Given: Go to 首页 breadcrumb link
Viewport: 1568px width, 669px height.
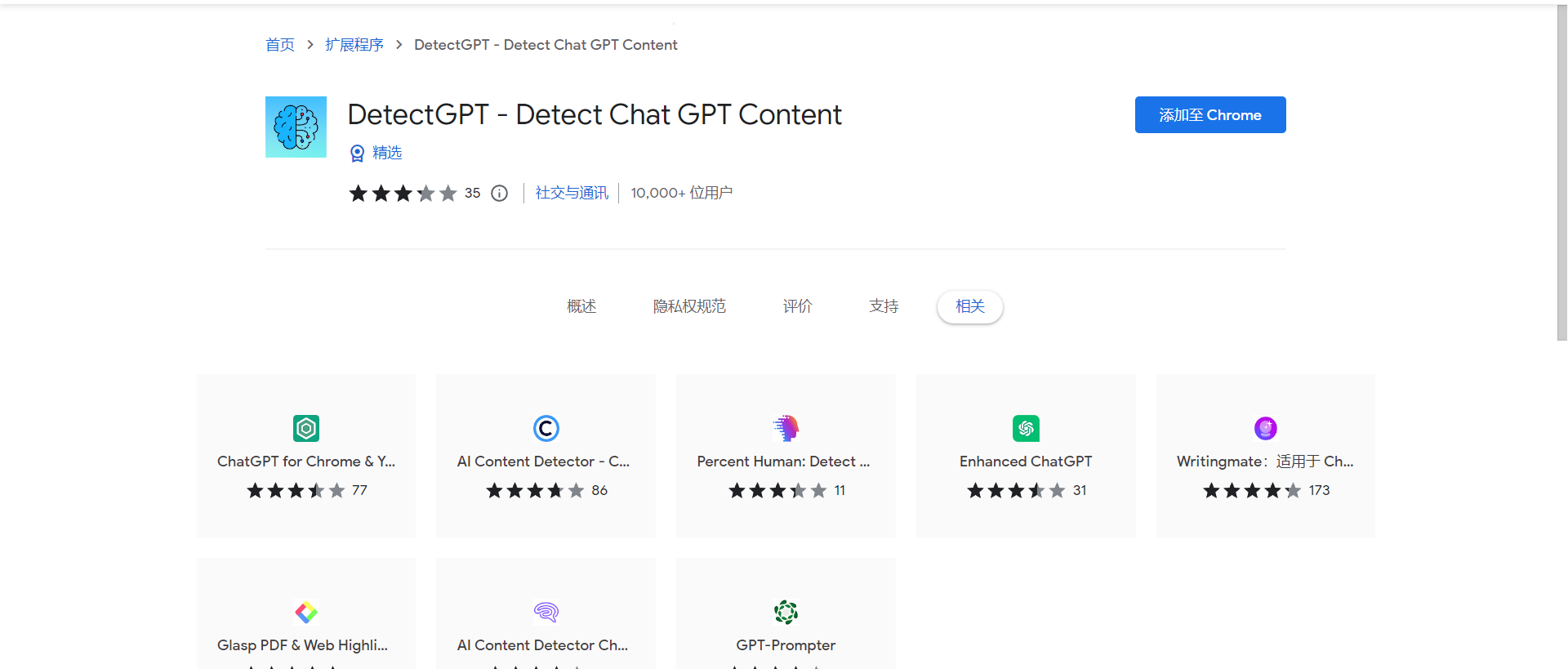Looking at the screenshot, I should click(x=280, y=45).
